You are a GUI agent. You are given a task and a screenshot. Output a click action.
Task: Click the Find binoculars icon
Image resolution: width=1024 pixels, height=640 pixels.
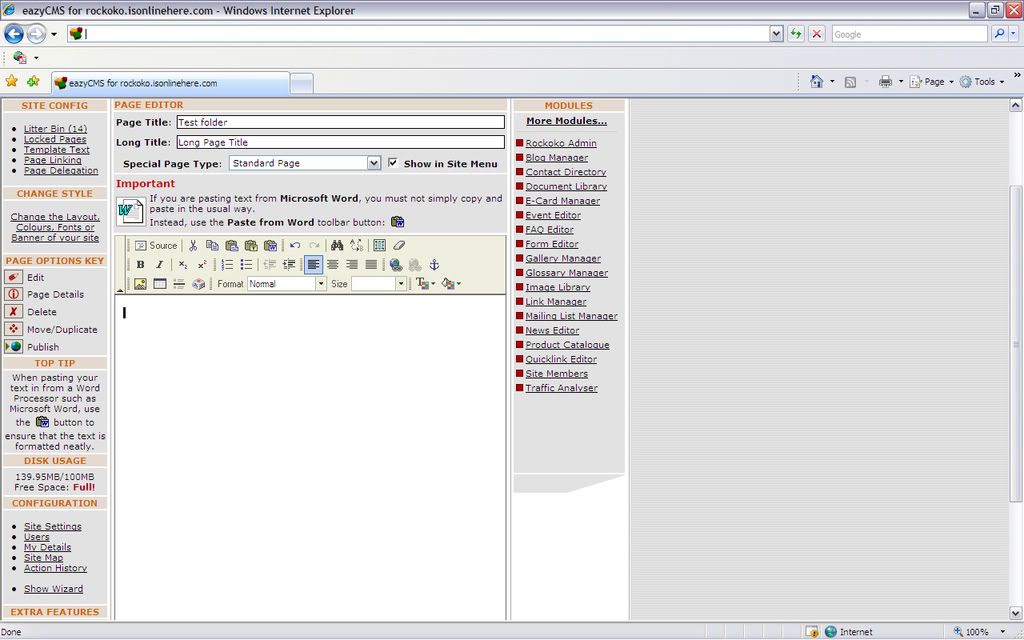click(x=337, y=246)
